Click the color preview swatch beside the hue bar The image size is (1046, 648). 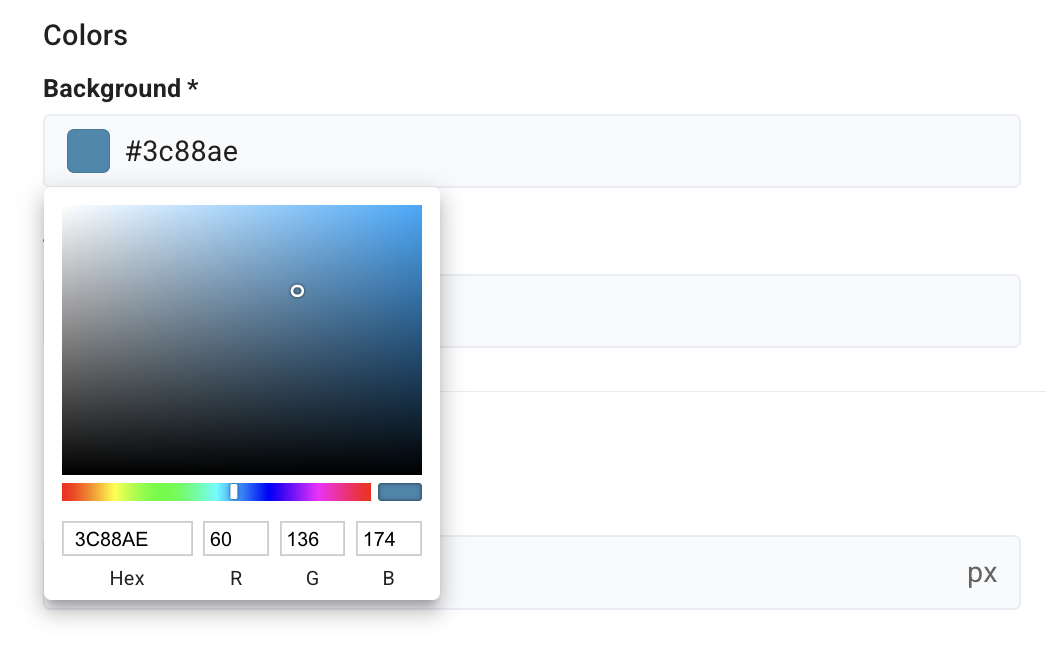point(399,492)
